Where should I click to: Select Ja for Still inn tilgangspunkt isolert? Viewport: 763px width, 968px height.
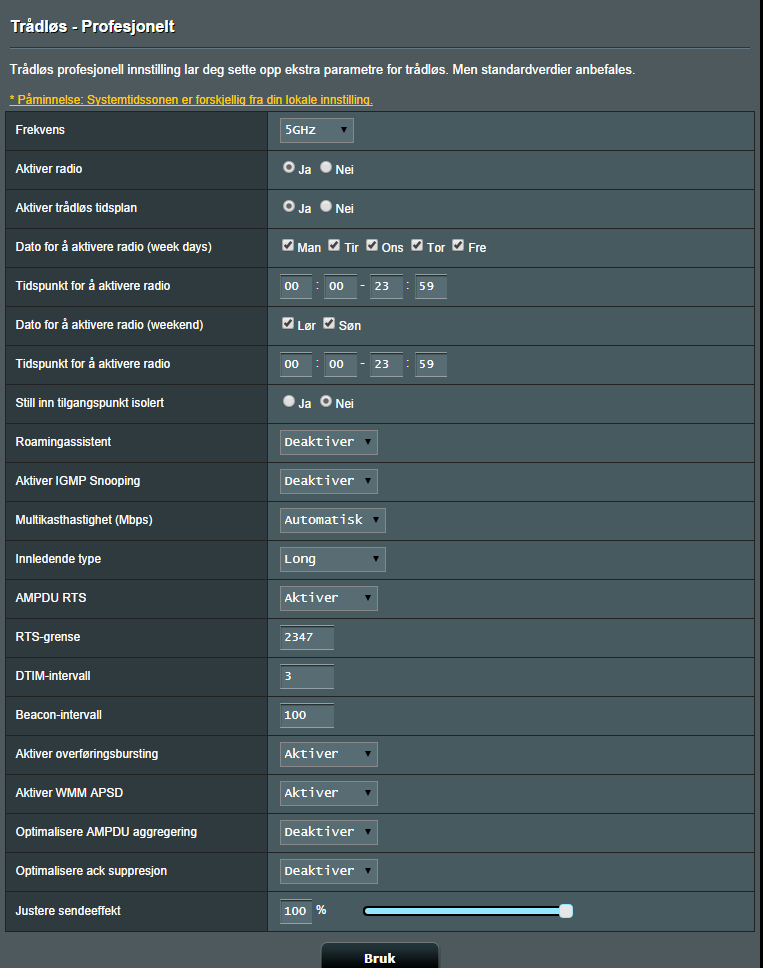(x=289, y=401)
